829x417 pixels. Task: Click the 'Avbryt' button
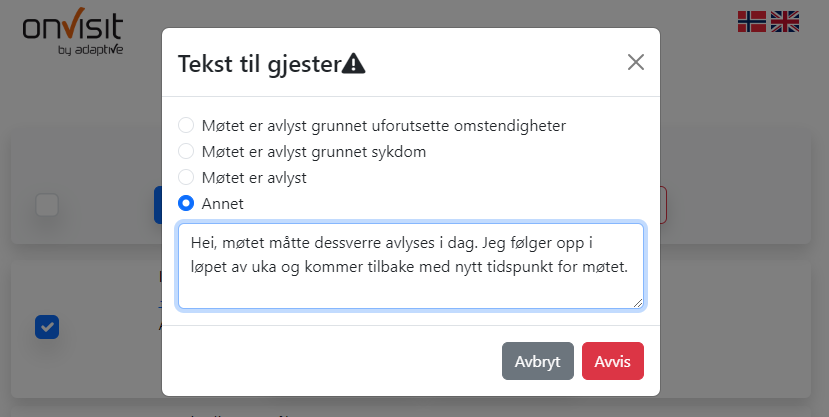pyautogui.click(x=538, y=361)
